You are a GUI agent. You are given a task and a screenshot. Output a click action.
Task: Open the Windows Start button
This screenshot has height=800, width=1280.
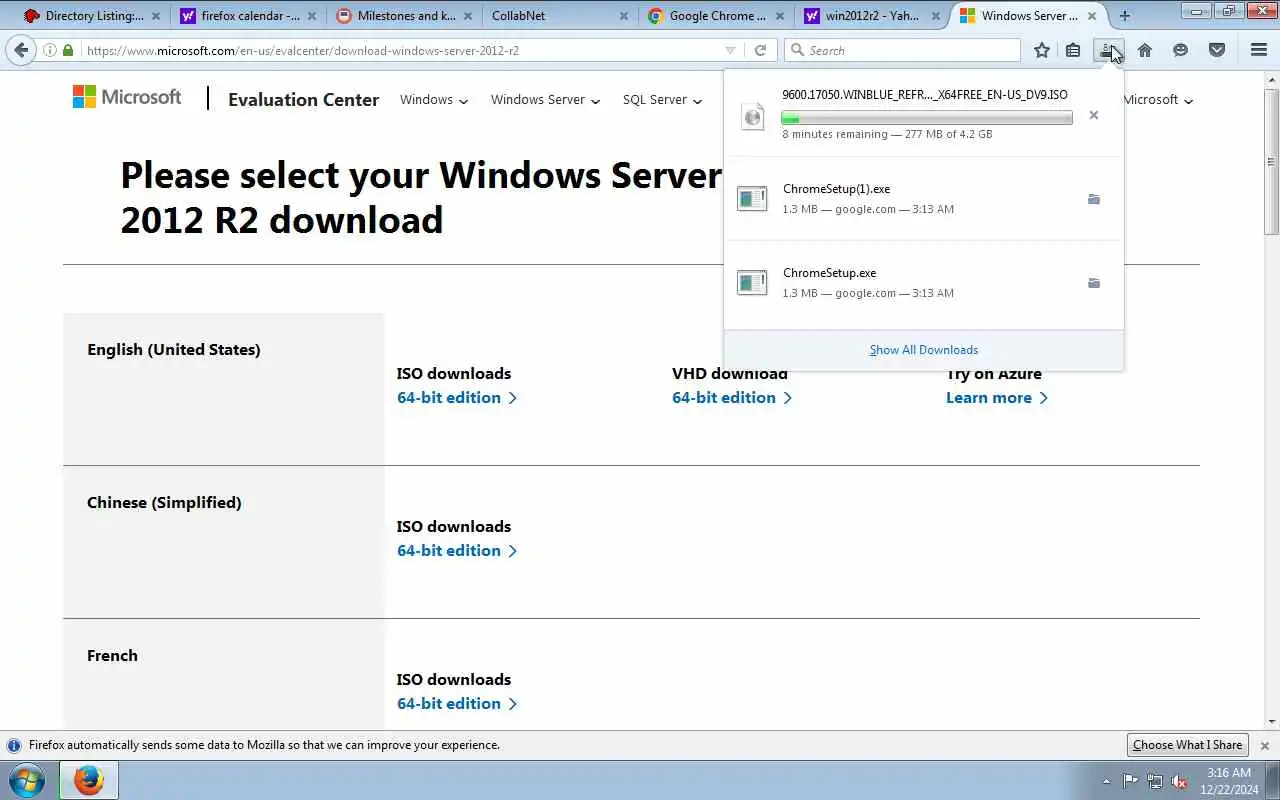point(27,780)
